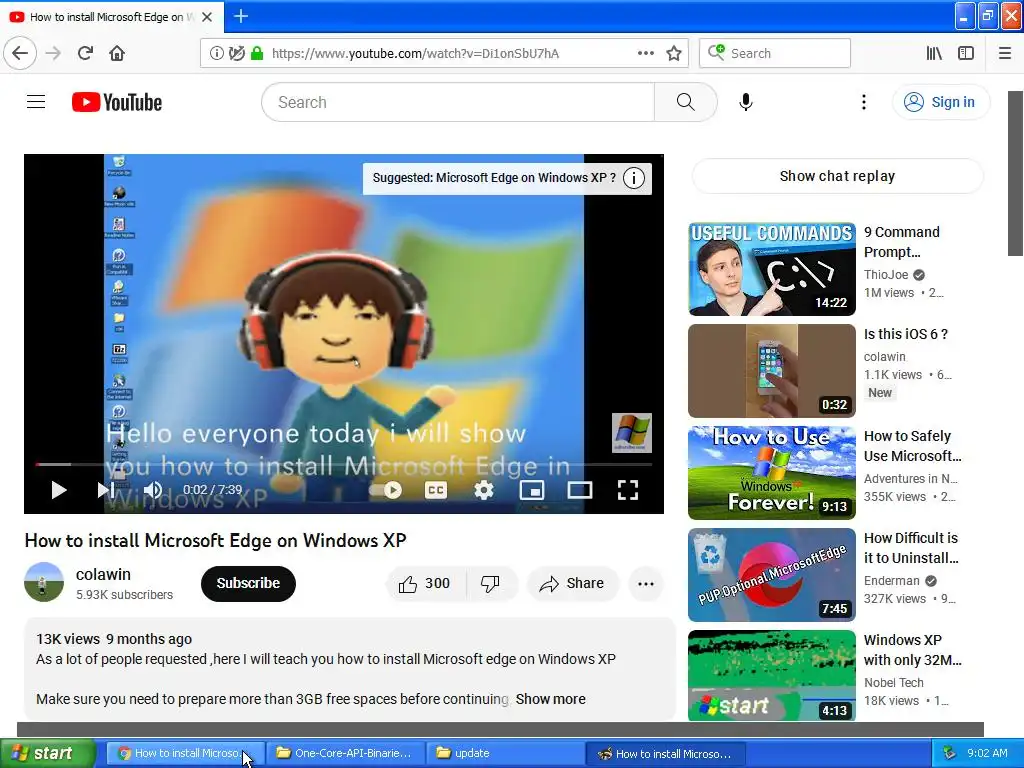The width and height of the screenshot is (1024, 768).
Task: Show chat replay
Action: coord(837,176)
